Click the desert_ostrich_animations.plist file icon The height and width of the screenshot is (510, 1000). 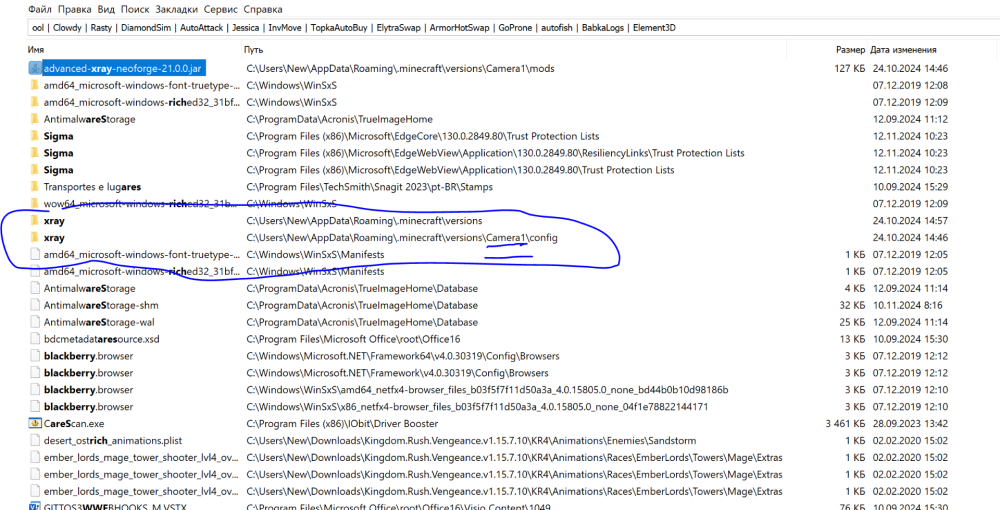(34, 441)
